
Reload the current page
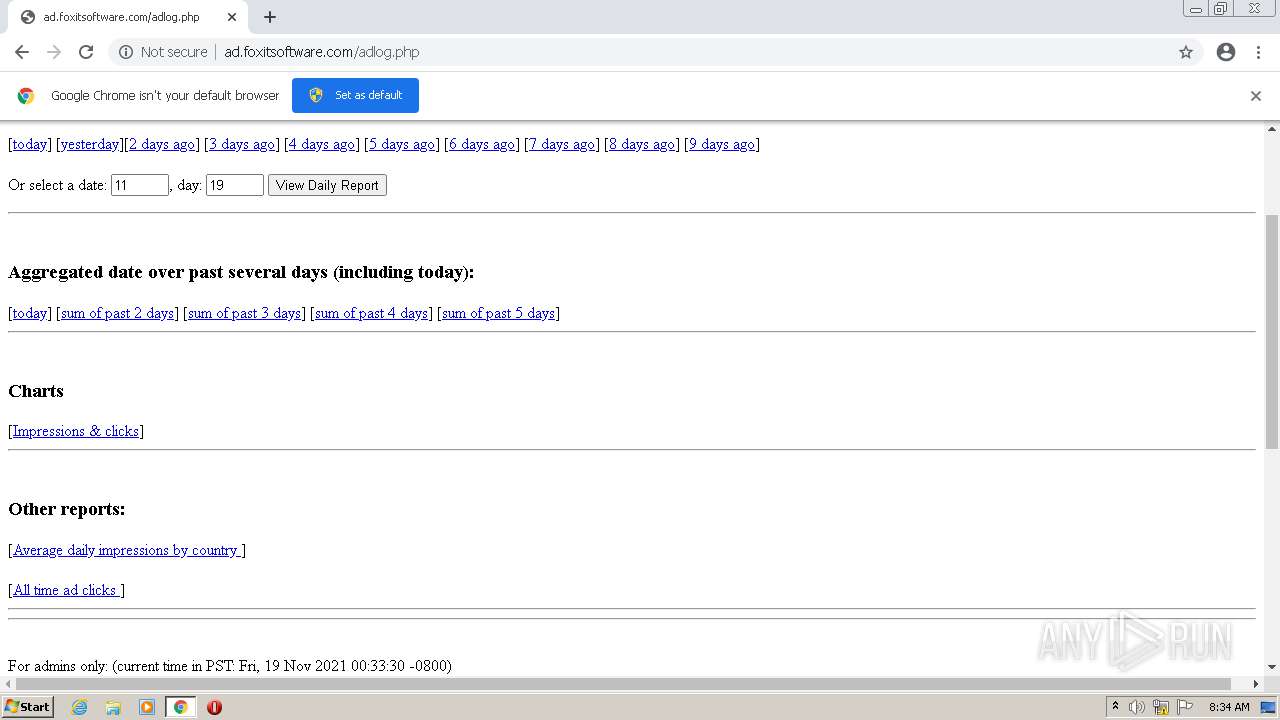click(x=86, y=52)
